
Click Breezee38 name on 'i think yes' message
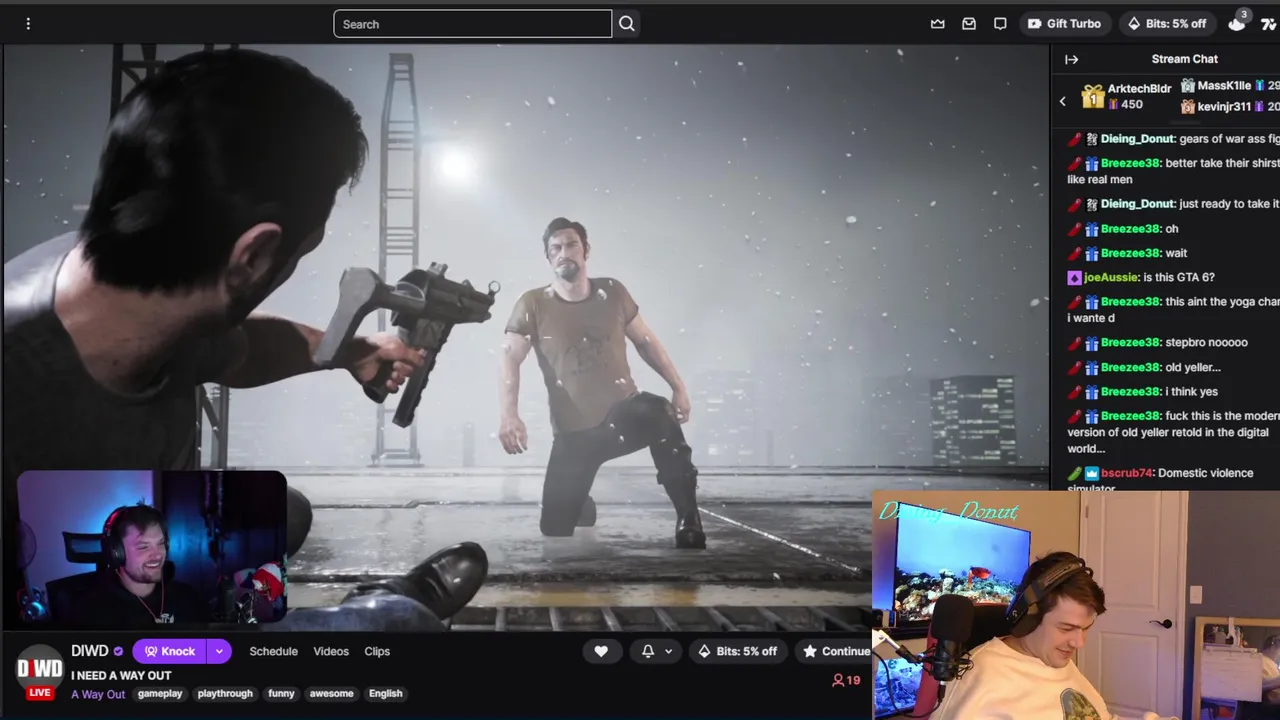click(1129, 392)
